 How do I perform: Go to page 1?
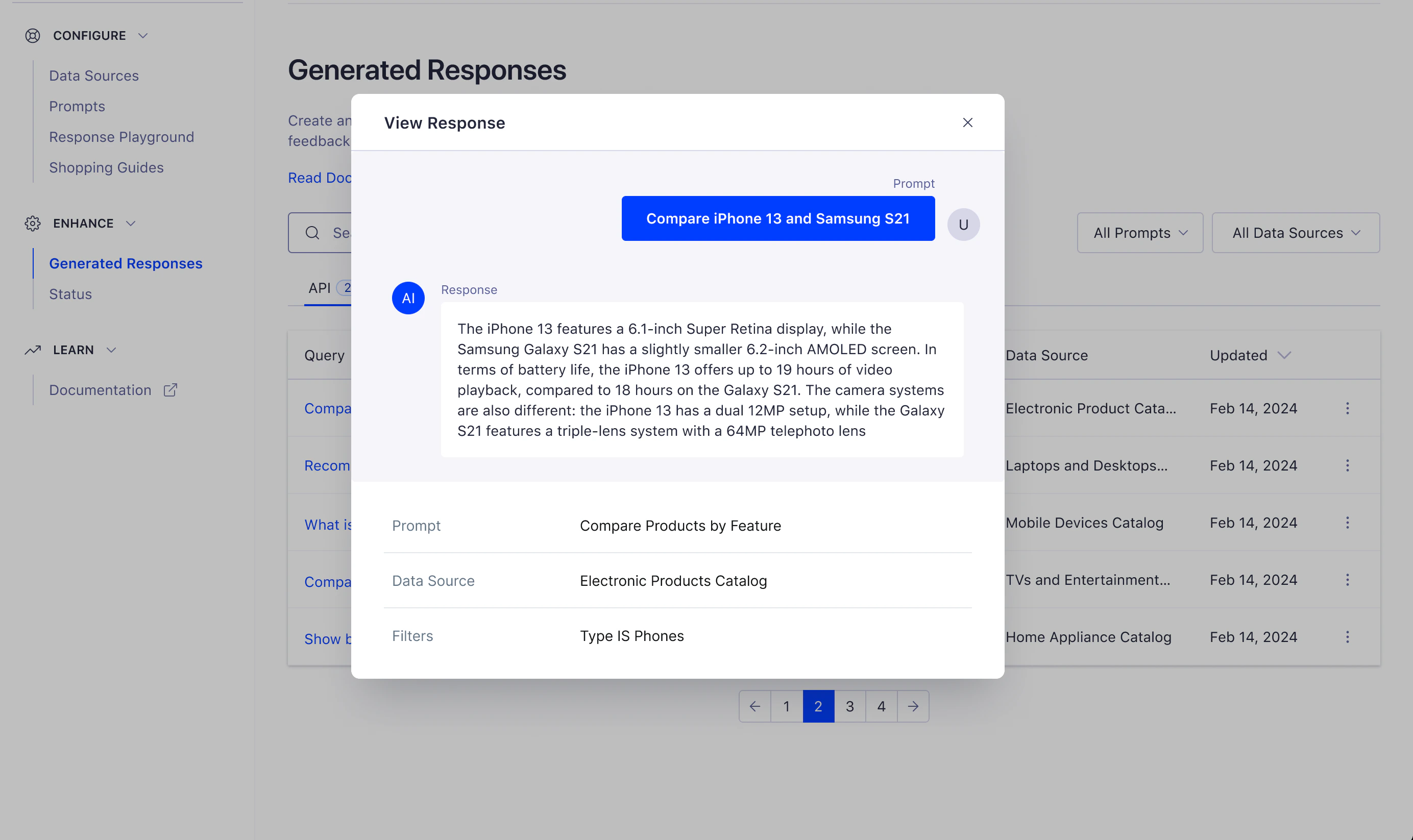(786, 706)
